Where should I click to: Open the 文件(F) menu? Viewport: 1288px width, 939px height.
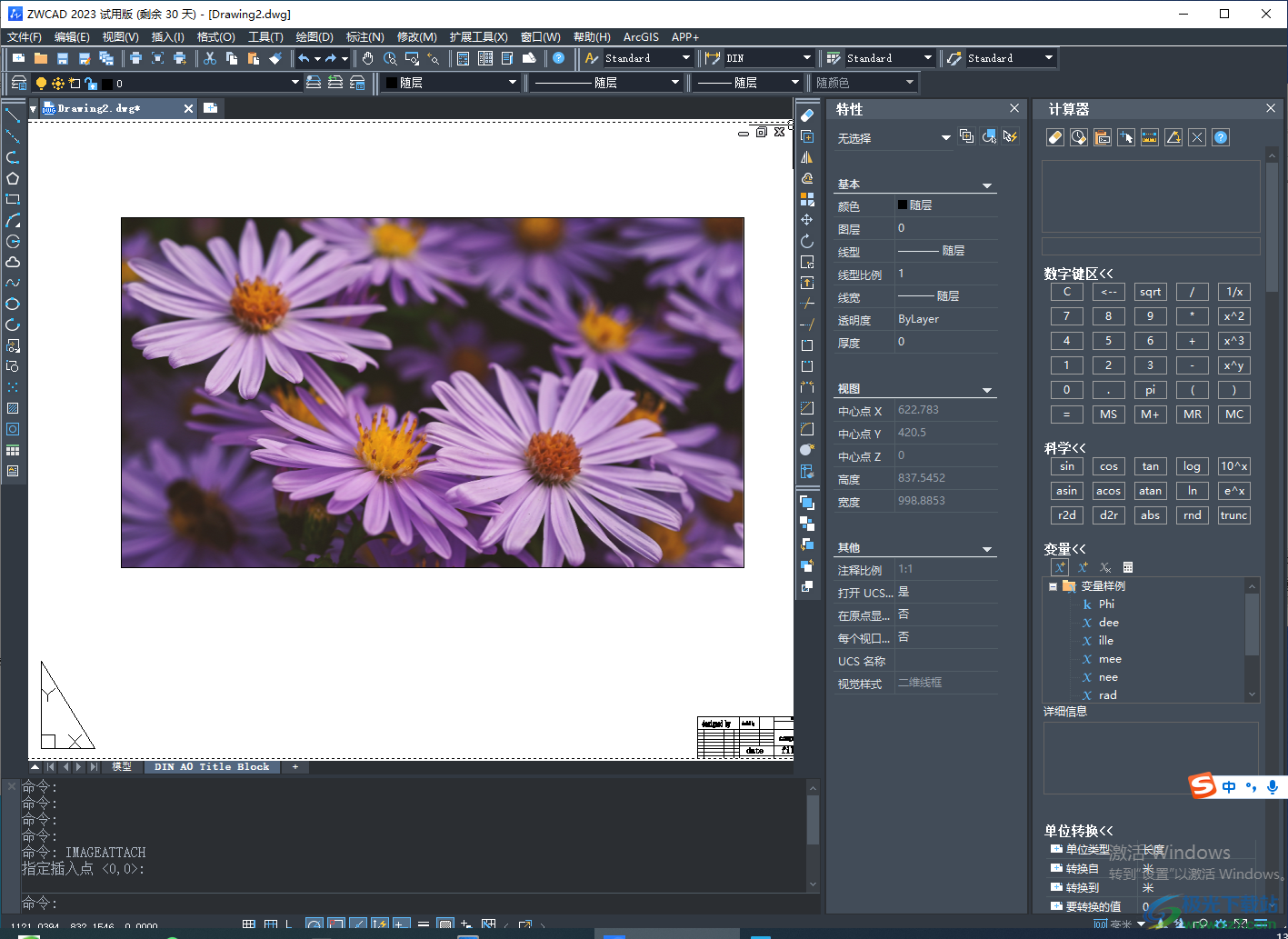25,37
